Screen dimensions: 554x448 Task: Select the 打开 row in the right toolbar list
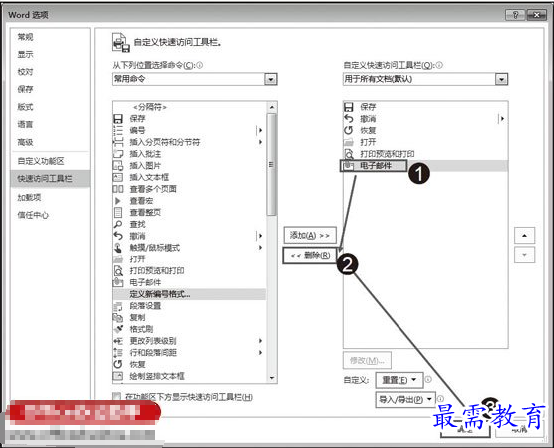click(425, 142)
